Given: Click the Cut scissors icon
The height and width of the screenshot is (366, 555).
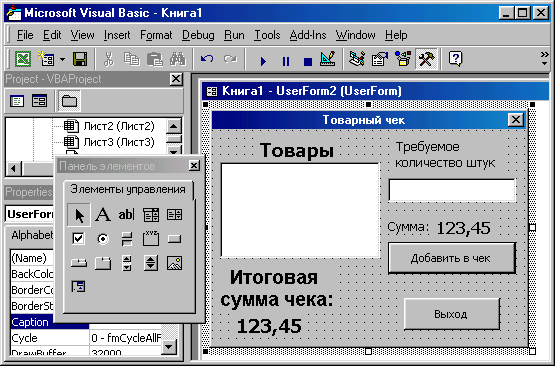Looking at the screenshot, I should coord(109,59).
